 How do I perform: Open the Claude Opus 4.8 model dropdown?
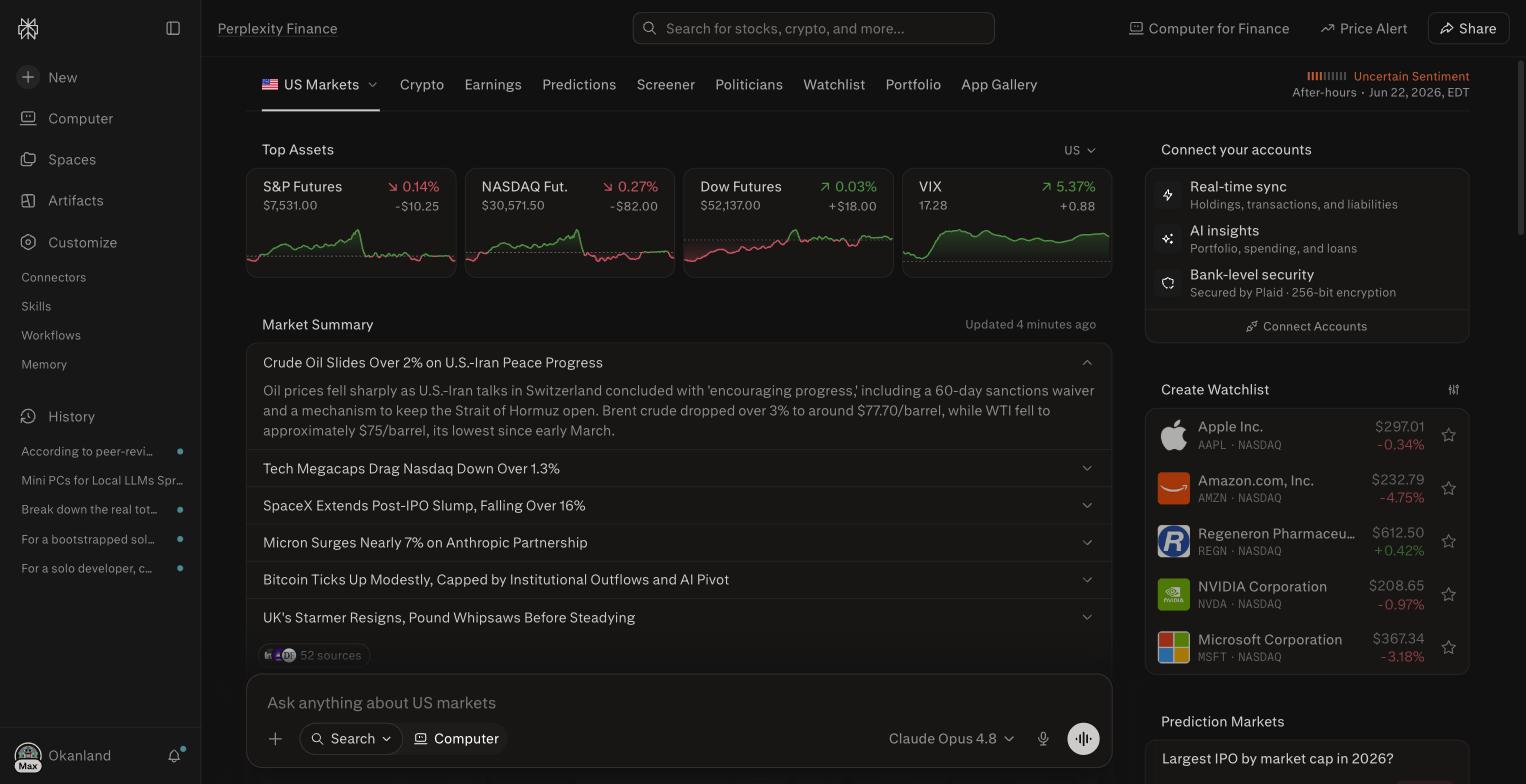(951, 739)
